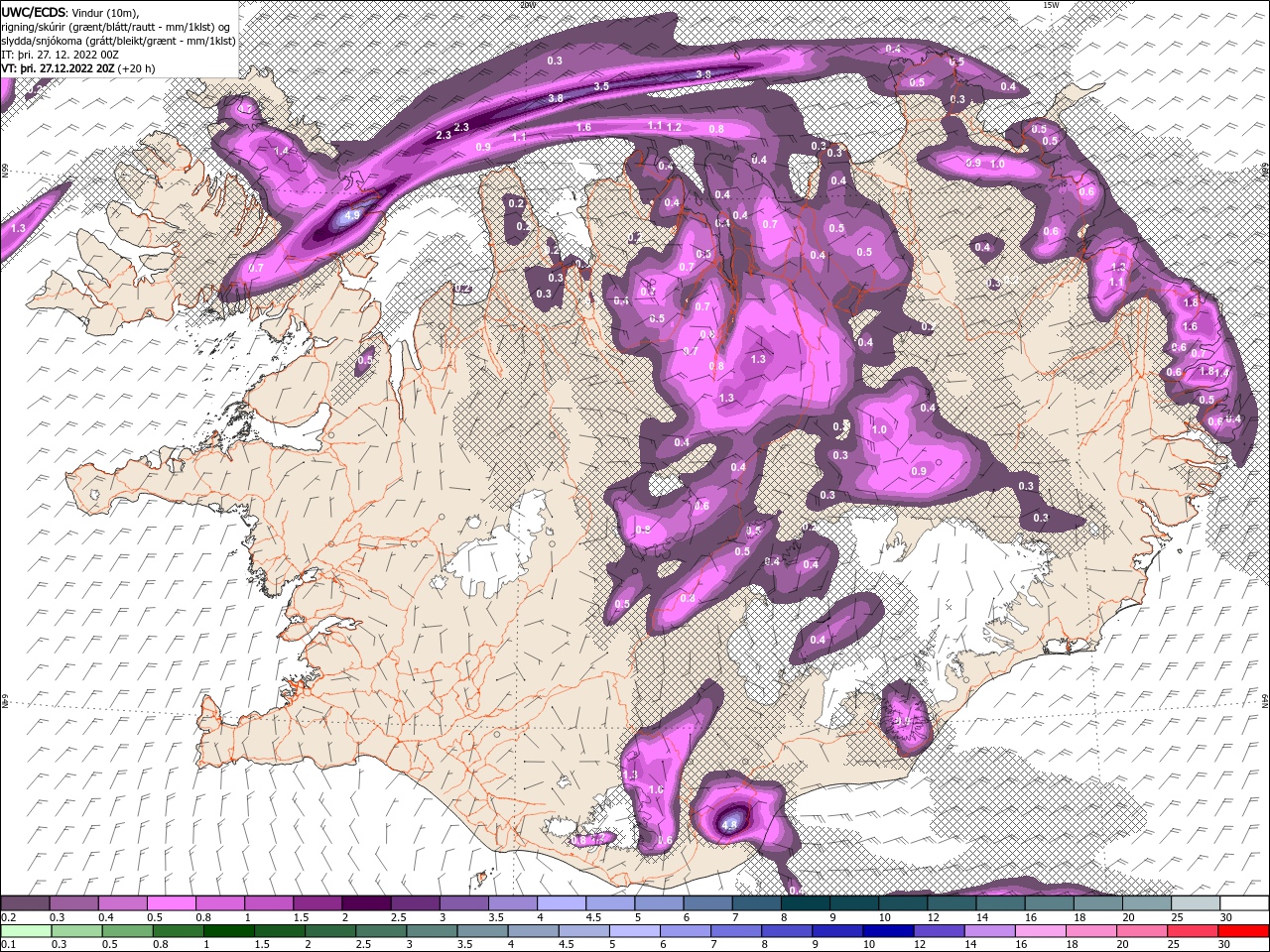Click the 'Vindur (10m)' header text
This screenshot has width=1270, height=952.
106,12
